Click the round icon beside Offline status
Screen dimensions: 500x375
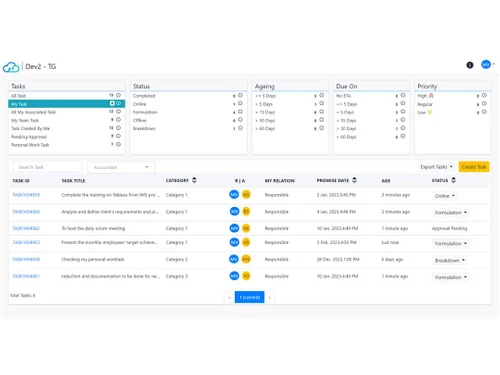pos(240,120)
